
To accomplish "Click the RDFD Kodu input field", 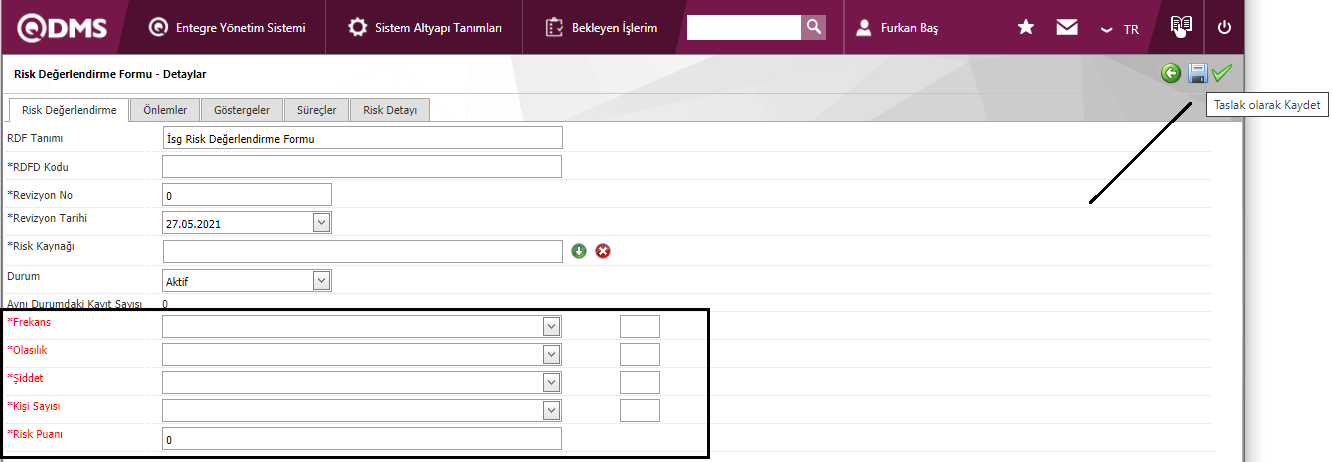I will (x=362, y=166).
